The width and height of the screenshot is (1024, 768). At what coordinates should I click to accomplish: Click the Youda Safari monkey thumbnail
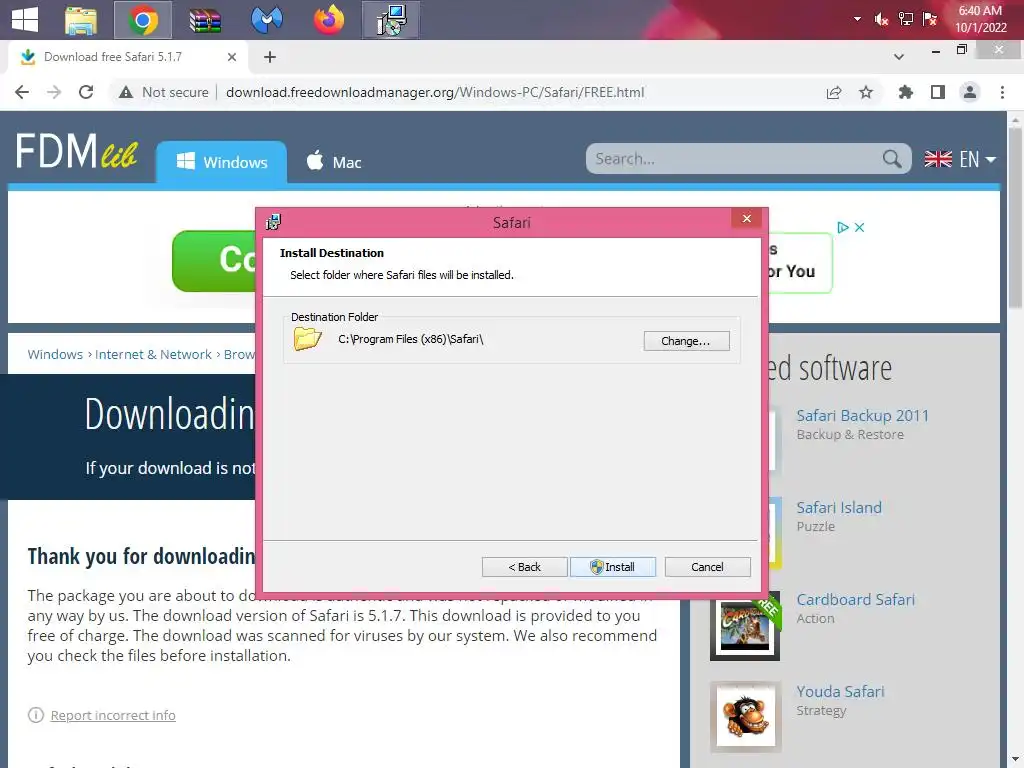tap(745, 717)
